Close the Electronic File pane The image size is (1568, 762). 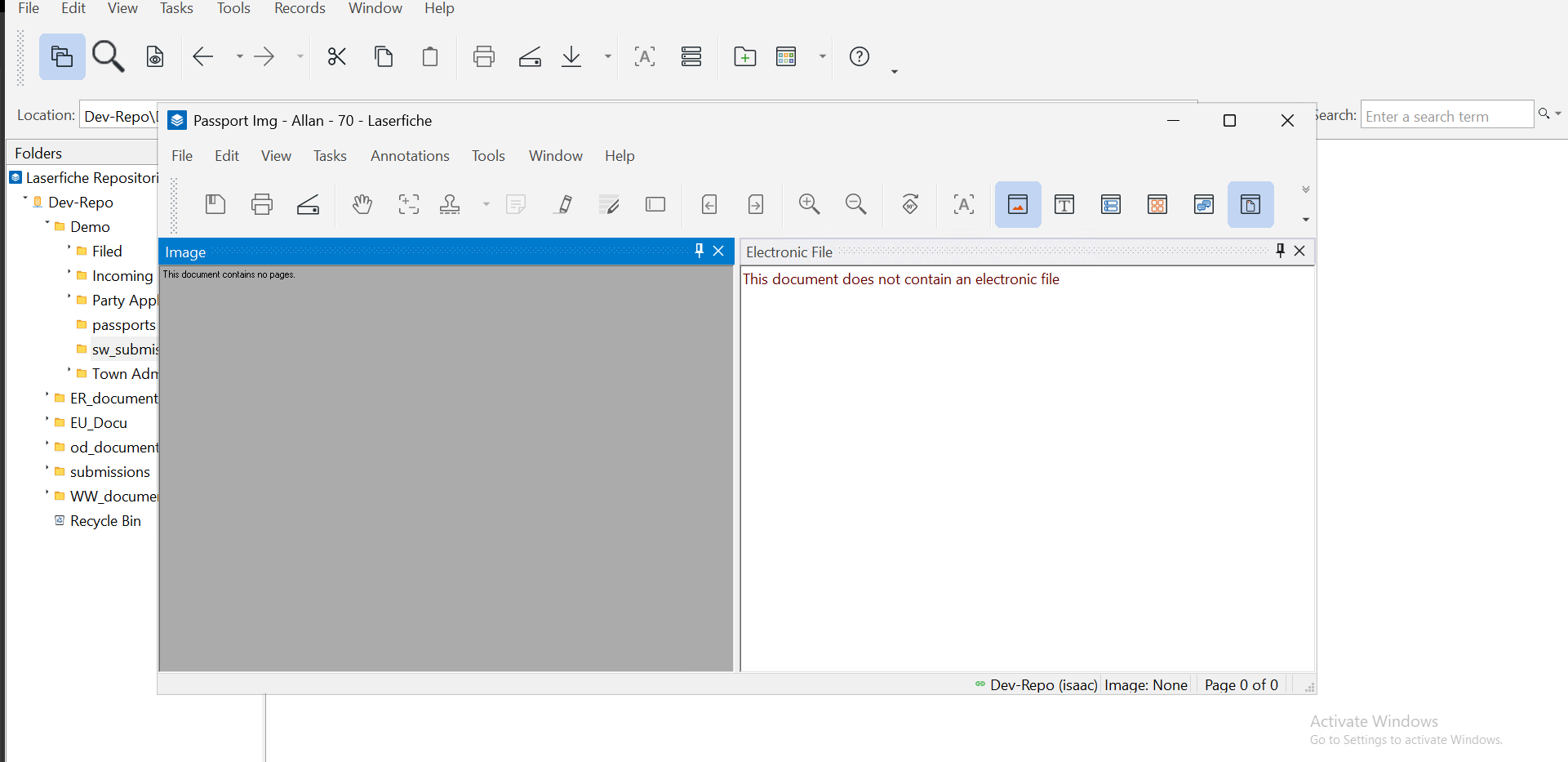1299,251
